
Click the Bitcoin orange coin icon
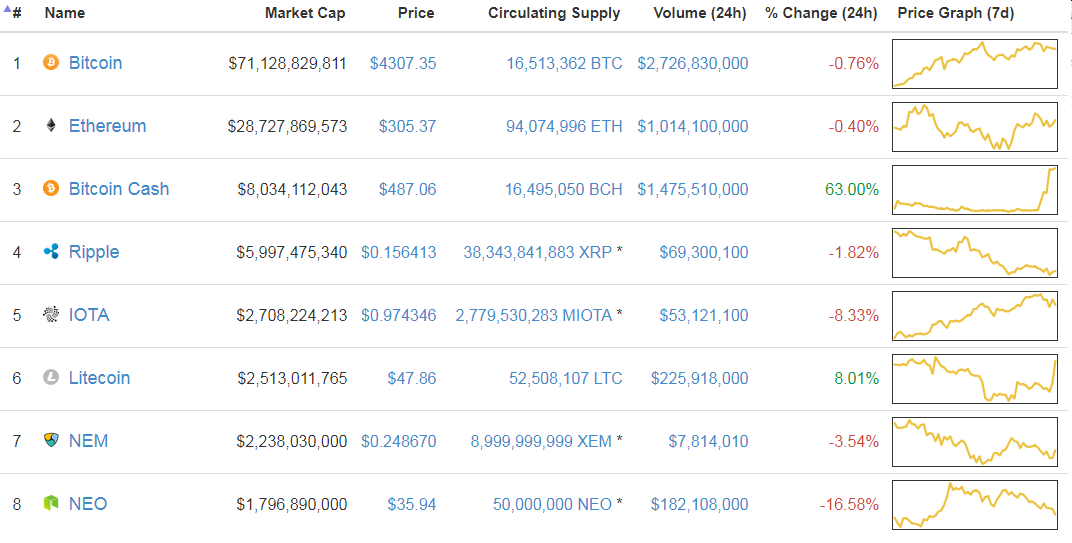point(51,63)
